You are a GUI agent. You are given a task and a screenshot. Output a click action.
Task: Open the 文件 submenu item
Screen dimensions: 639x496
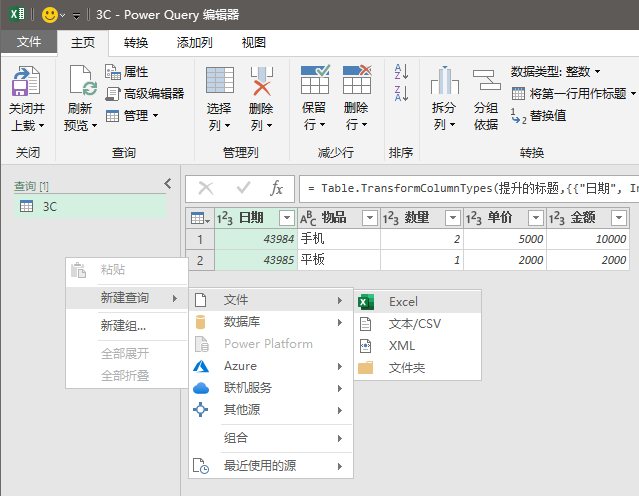click(x=271, y=300)
